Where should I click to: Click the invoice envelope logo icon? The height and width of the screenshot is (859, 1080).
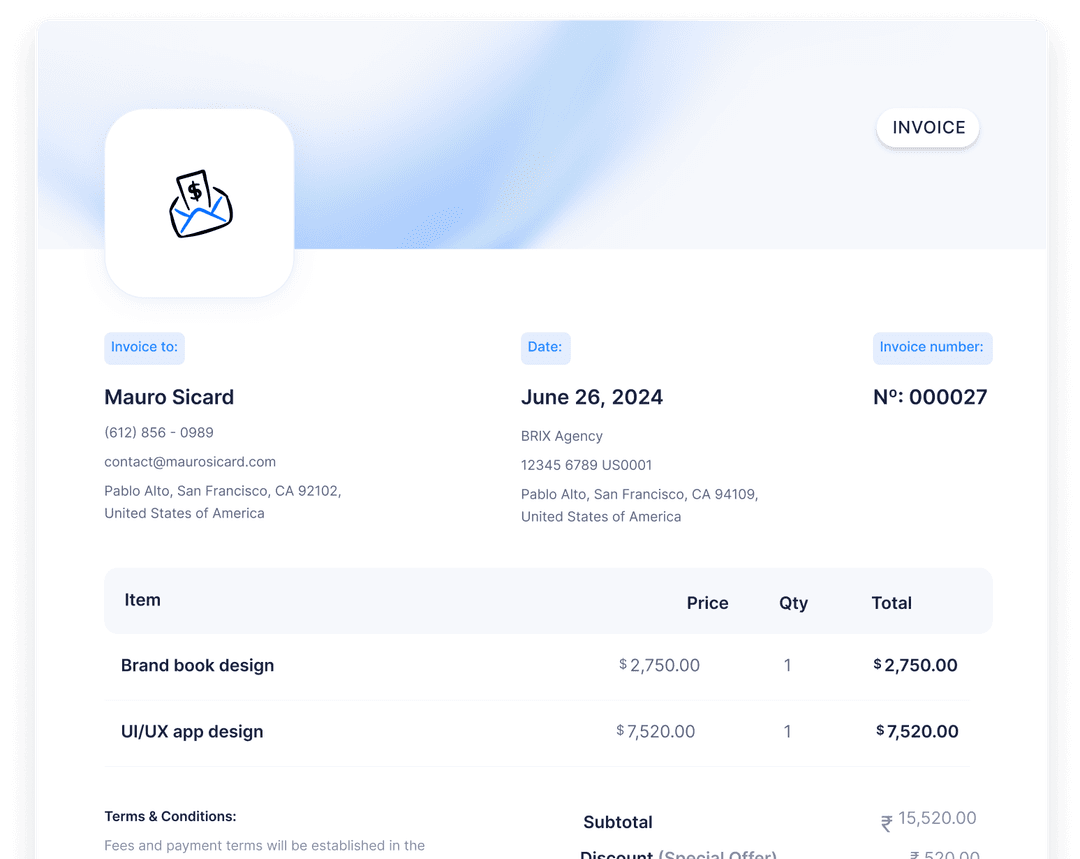[x=200, y=204]
